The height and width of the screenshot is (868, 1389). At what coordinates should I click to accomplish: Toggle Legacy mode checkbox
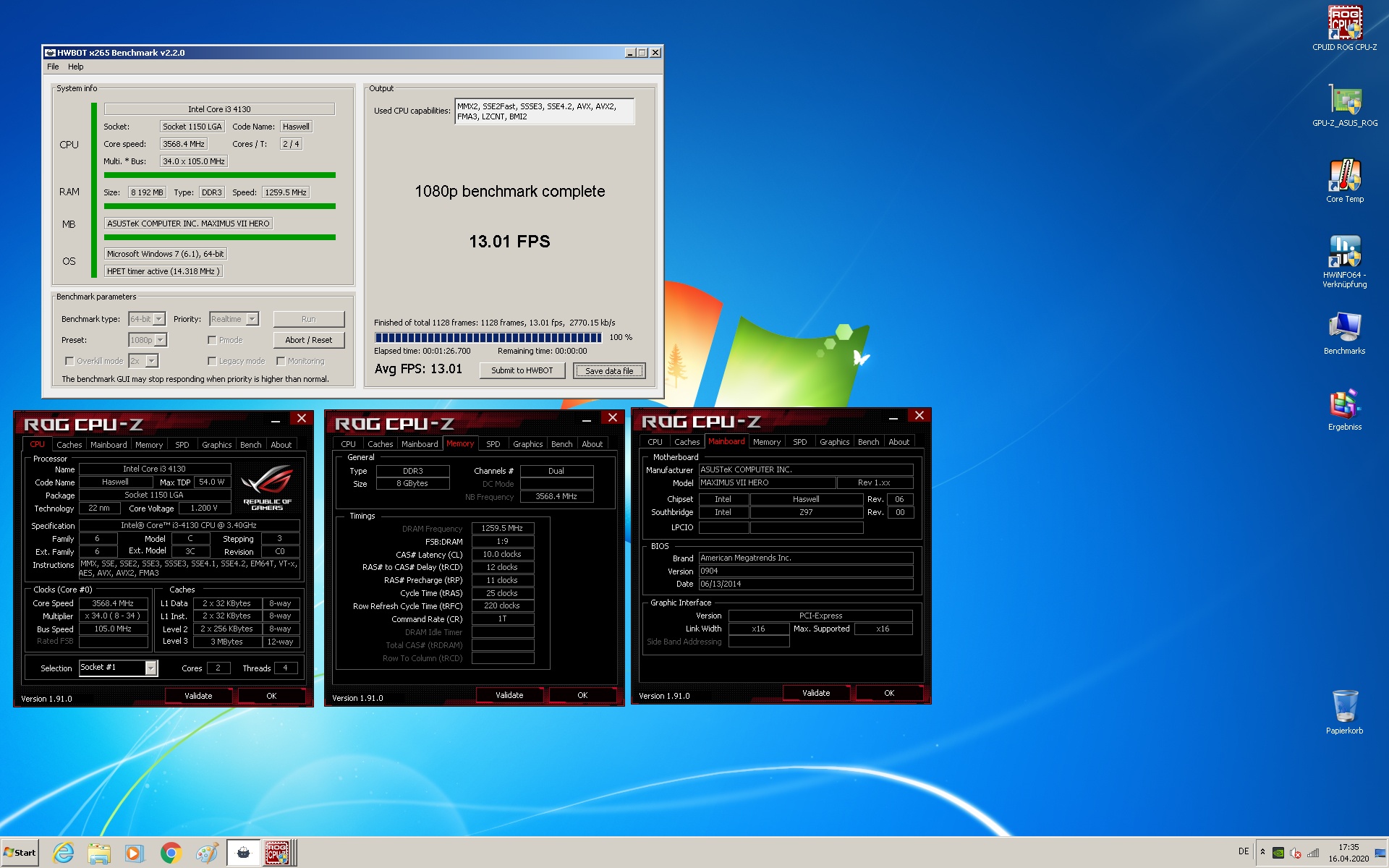[212, 361]
